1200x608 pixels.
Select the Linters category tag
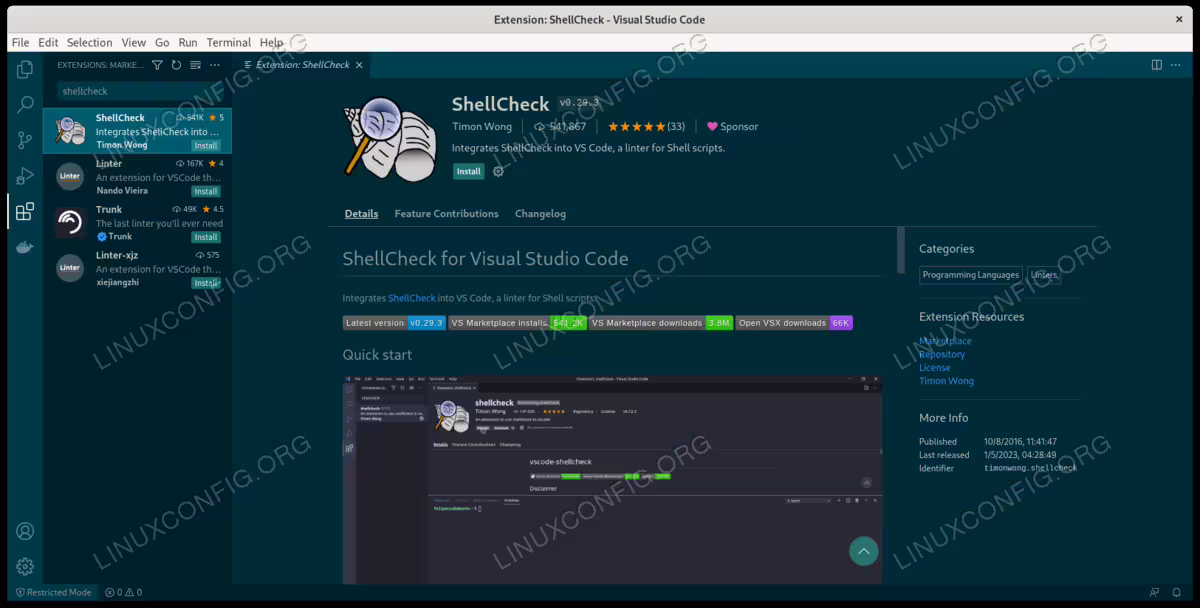pos(1044,275)
